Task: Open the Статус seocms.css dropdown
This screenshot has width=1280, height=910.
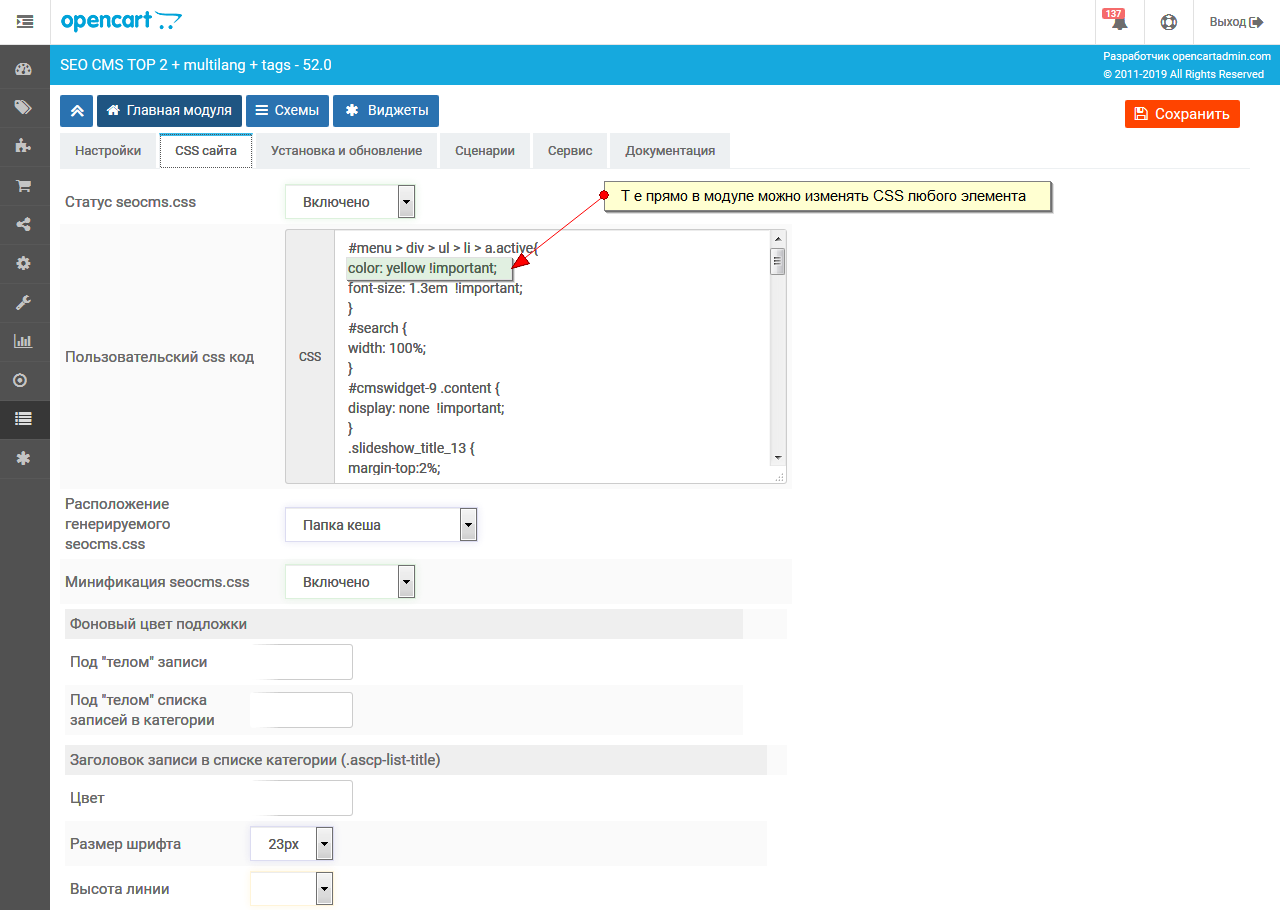Action: click(350, 202)
